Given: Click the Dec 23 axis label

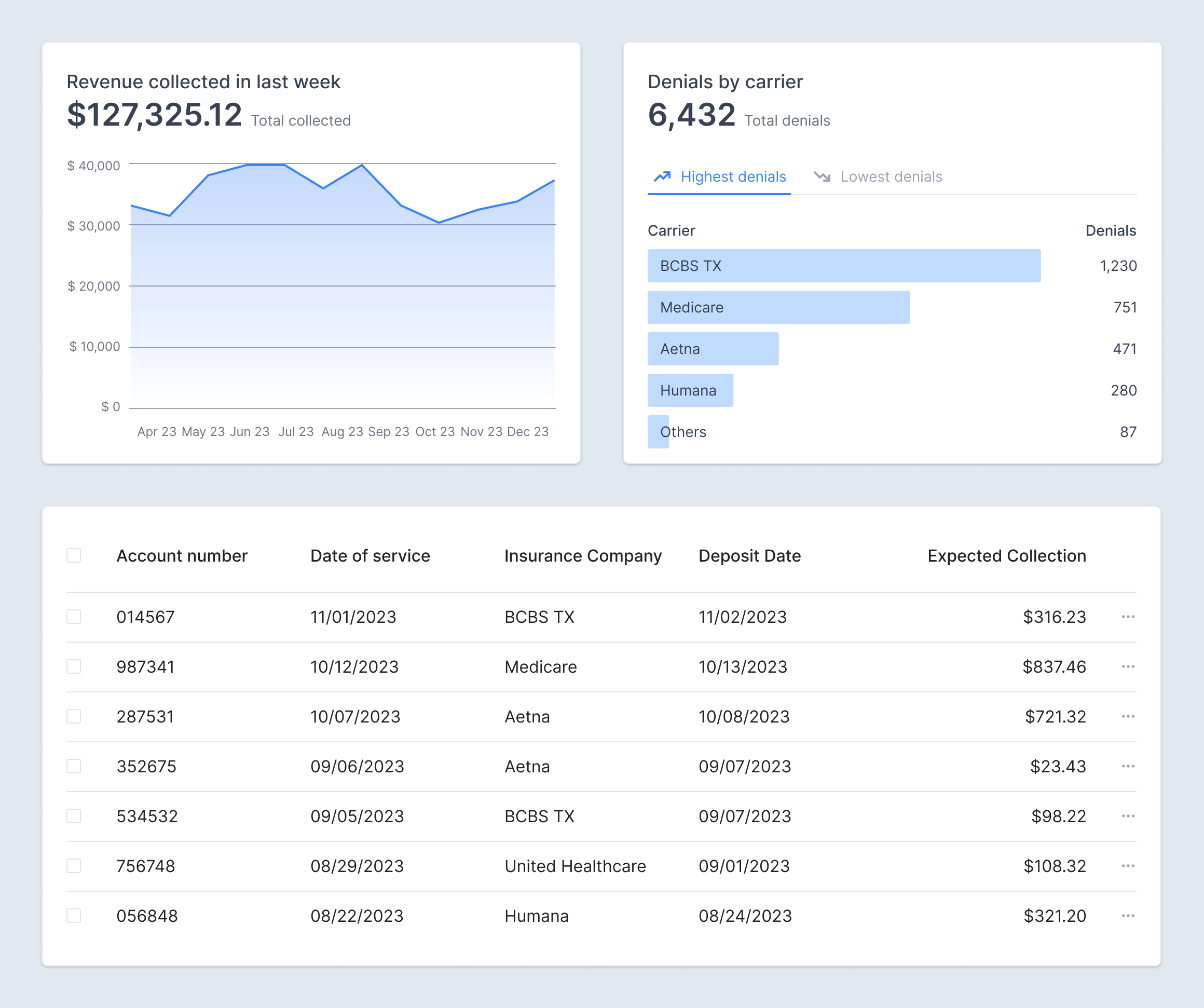Looking at the screenshot, I should pyautogui.click(x=527, y=432).
